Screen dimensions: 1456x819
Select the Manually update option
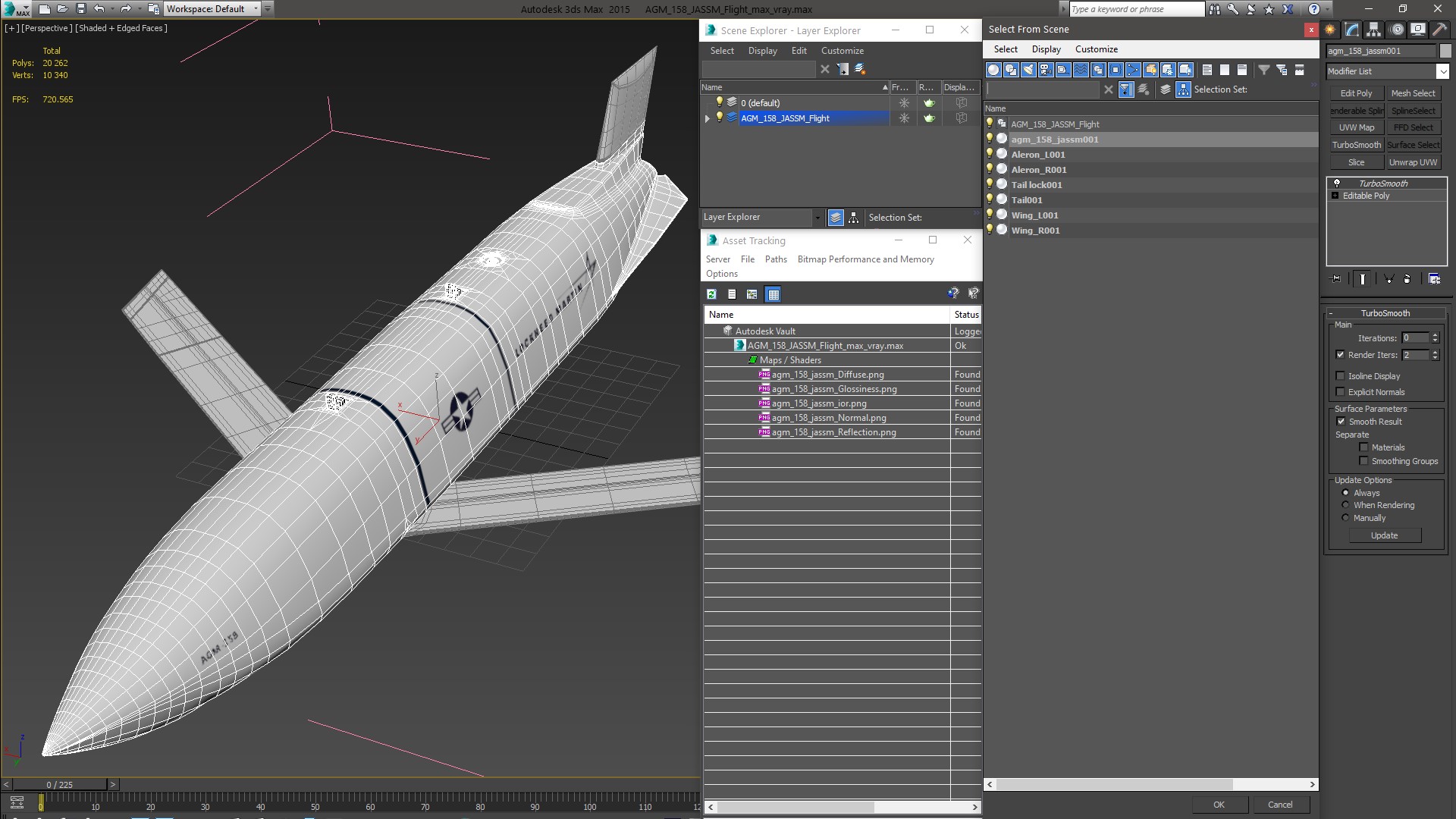point(1345,518)
